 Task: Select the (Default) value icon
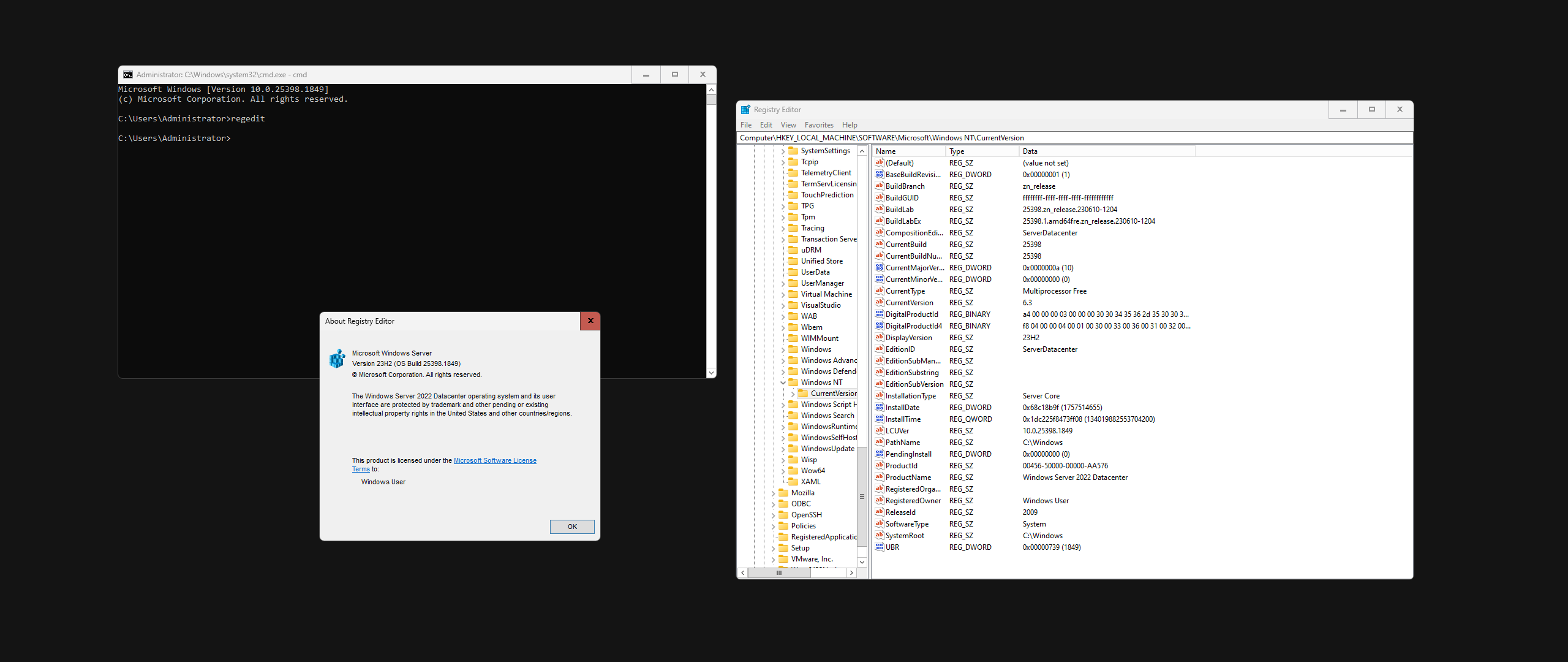880,162
